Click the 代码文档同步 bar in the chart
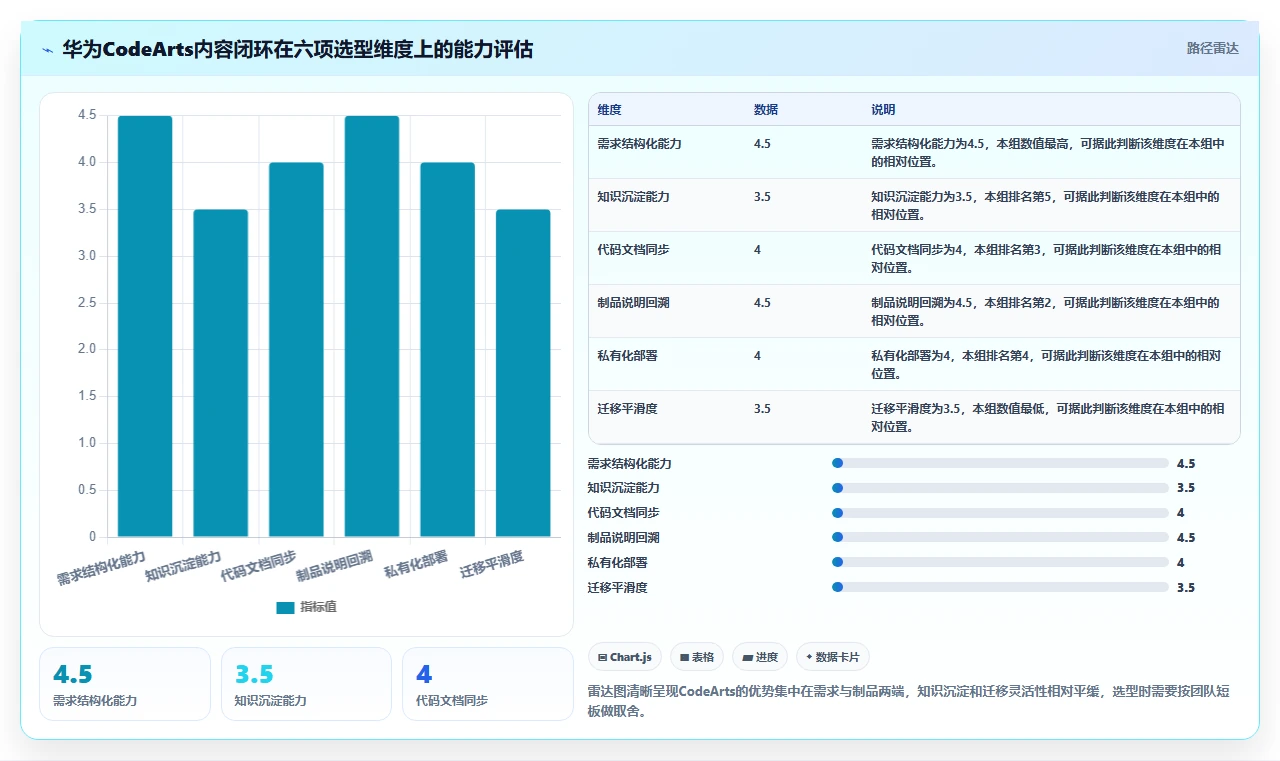The image size is (1280, 761). pos(296,349)
